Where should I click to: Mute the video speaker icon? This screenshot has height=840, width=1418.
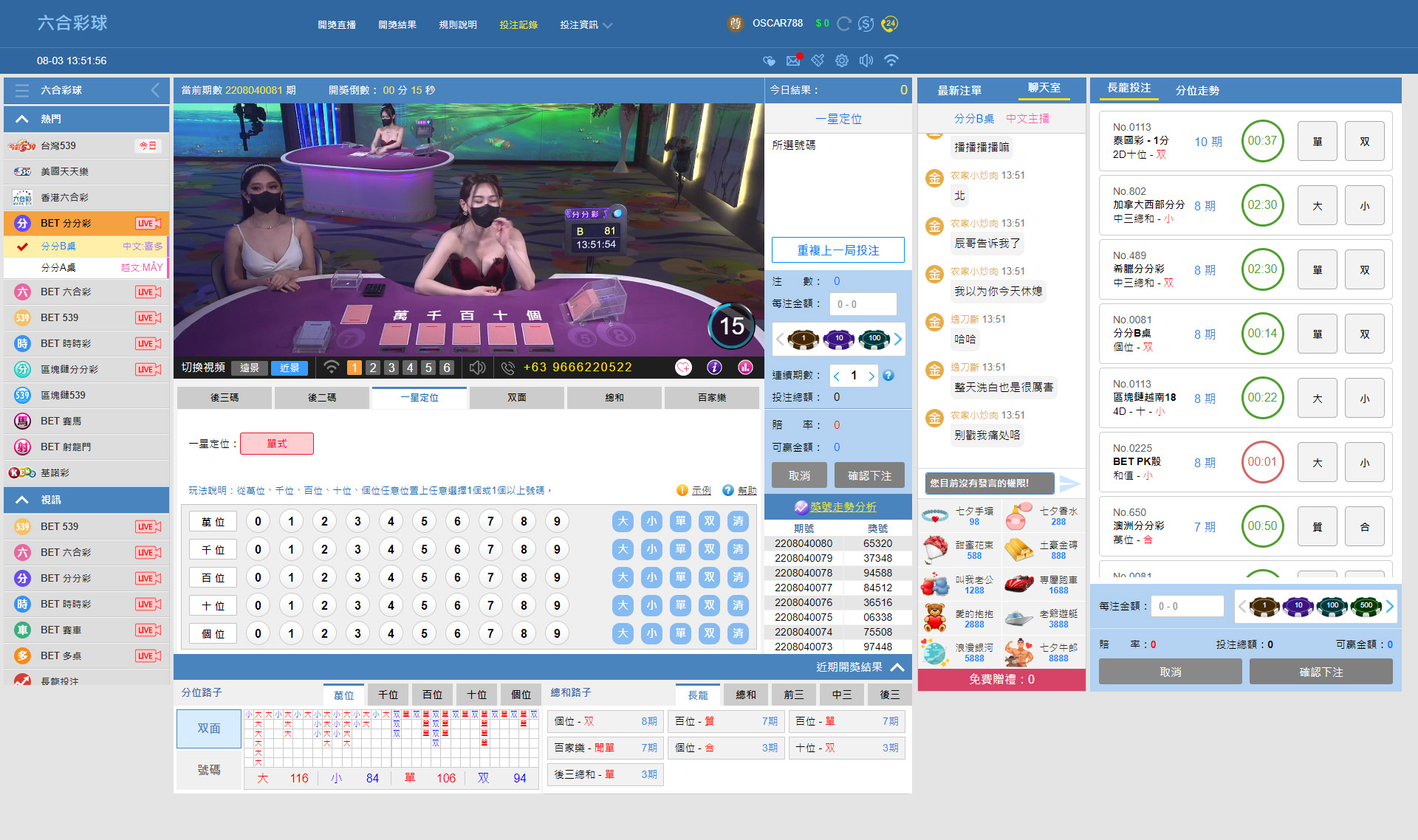tap(477, 367)
